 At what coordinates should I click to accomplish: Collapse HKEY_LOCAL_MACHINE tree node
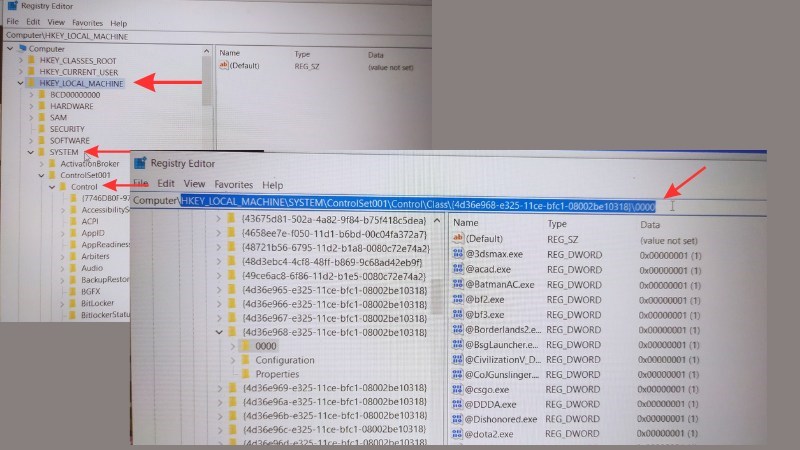coord(20,83)
